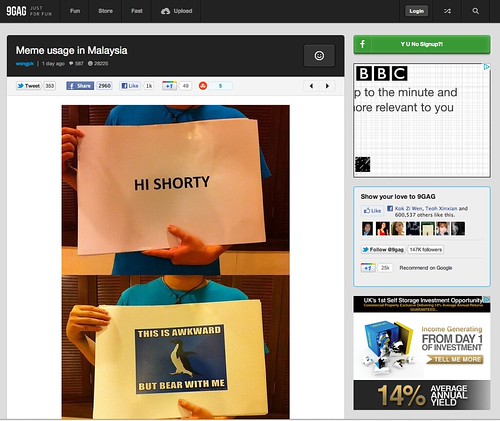The width and height of the screenshot is (500, 421).
Task: Click the AdChoices icon on BBC ad
Action: tap(487, 67)
